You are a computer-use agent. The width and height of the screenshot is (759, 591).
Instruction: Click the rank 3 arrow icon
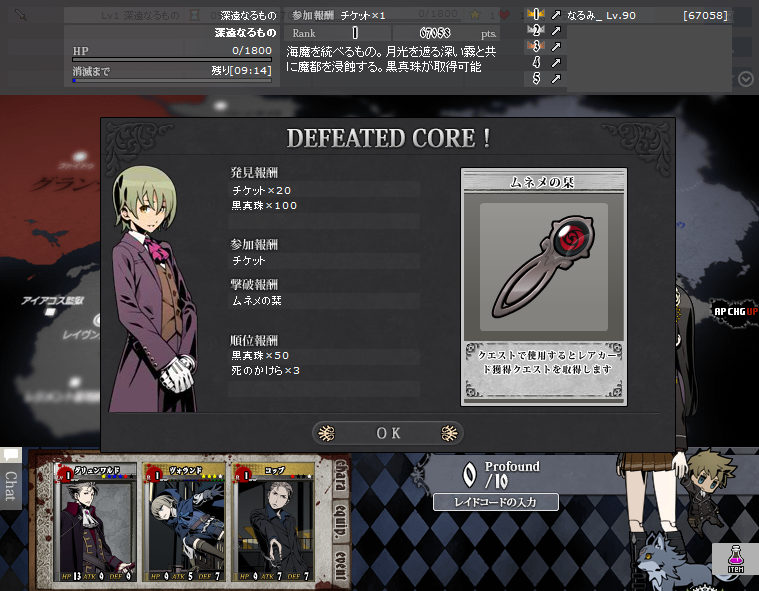click(x=556, y=46)
